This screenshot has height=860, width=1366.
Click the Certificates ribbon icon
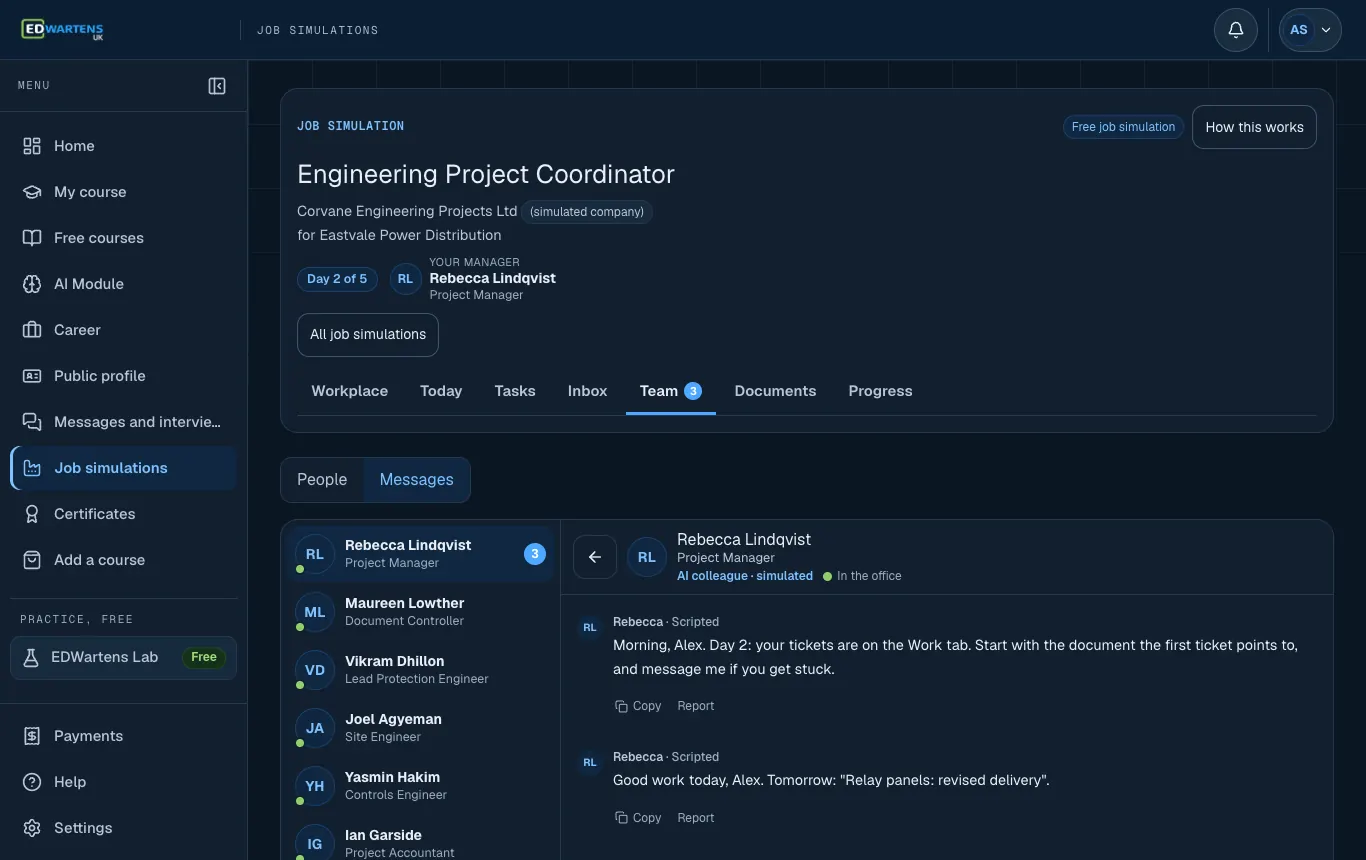click(32, 514)
